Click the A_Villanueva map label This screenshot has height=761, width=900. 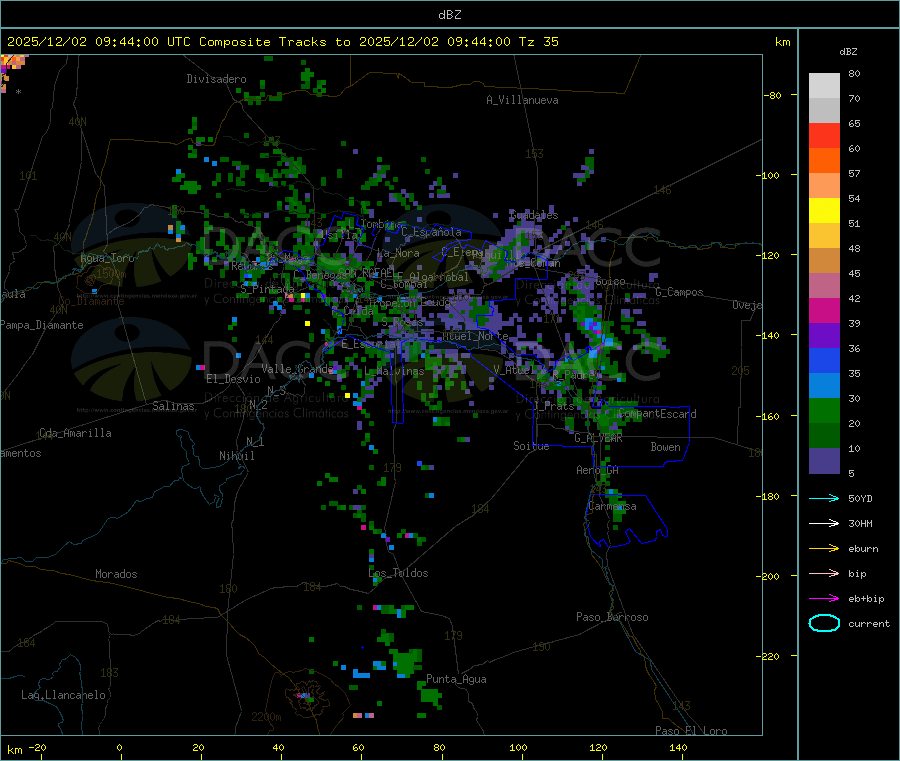point(522,100)
